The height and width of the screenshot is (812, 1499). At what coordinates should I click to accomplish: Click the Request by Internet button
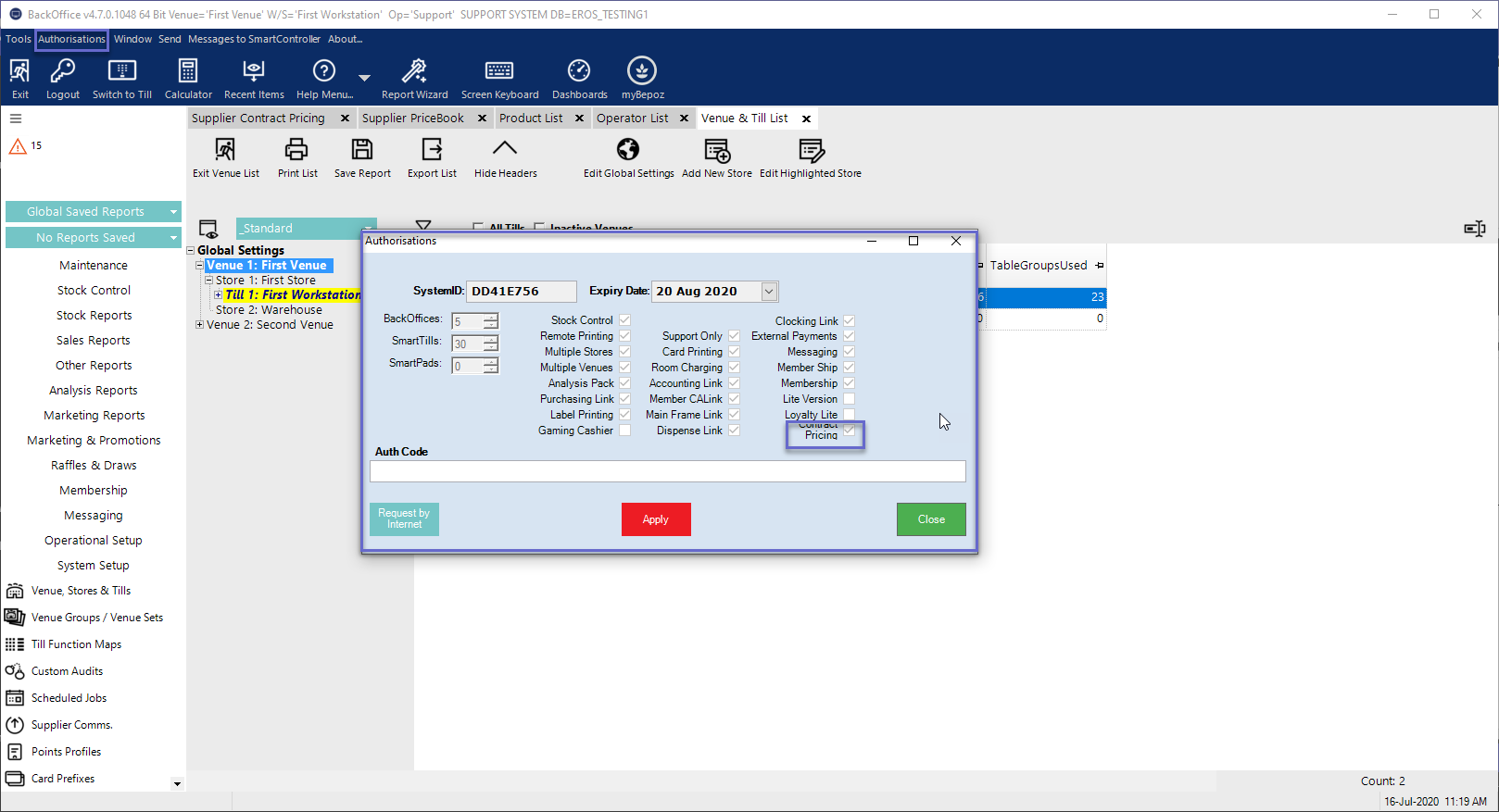404,519
